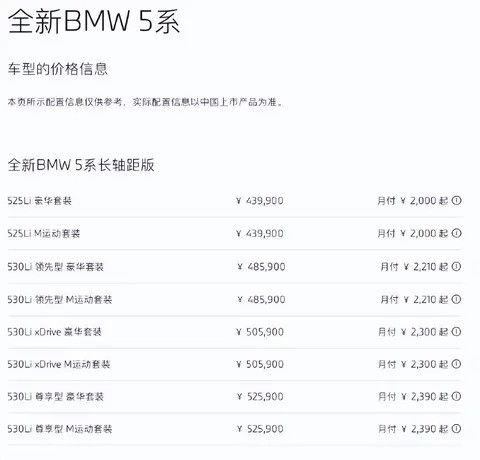
Task: Click 月付 ¥ 2,210 起 for 领先型 豪华套装
Action: tap(414, 267)
